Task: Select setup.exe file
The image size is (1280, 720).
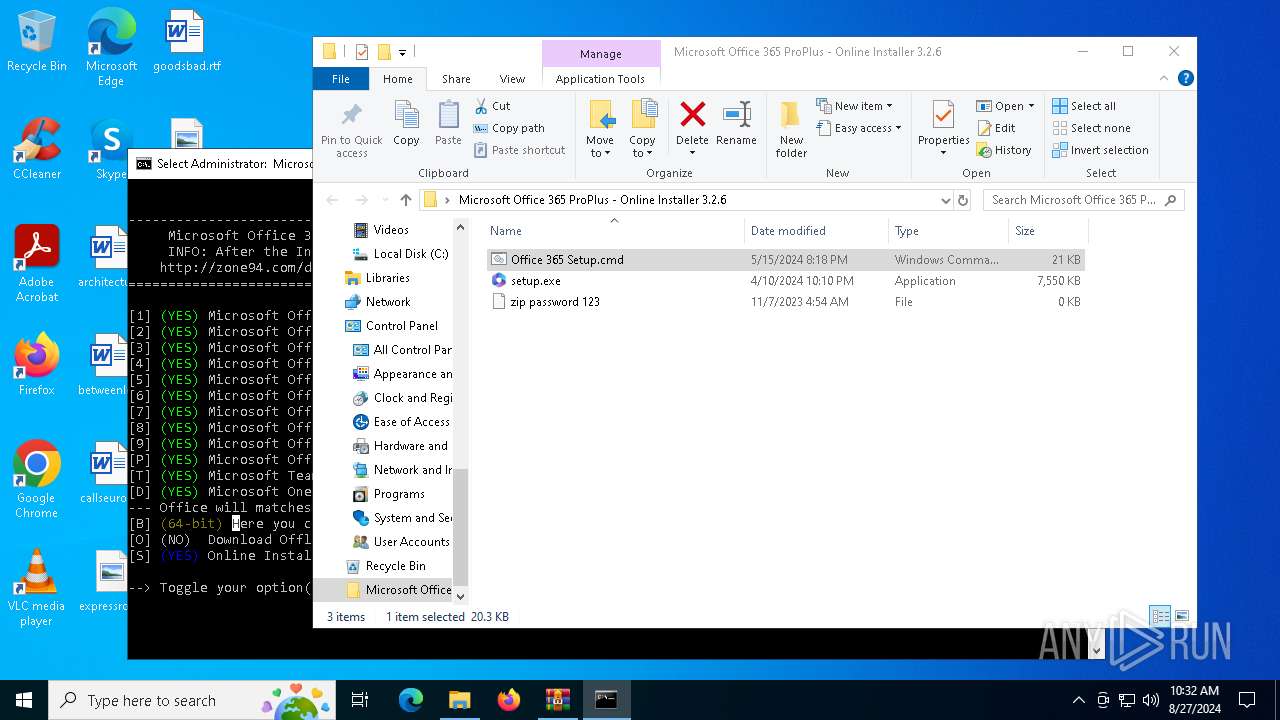Action: 786,281
